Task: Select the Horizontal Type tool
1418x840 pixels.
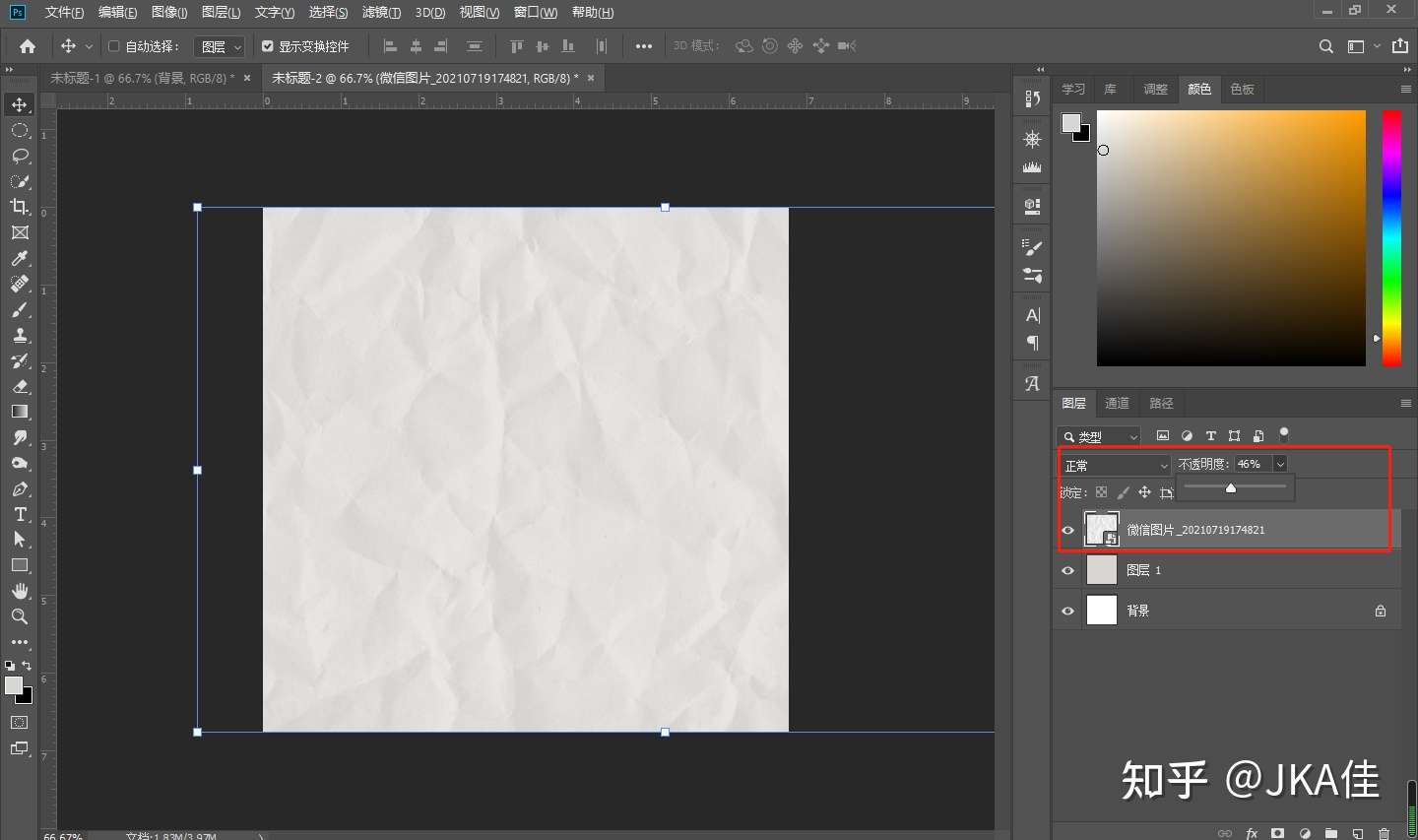Action: point(20,514)
